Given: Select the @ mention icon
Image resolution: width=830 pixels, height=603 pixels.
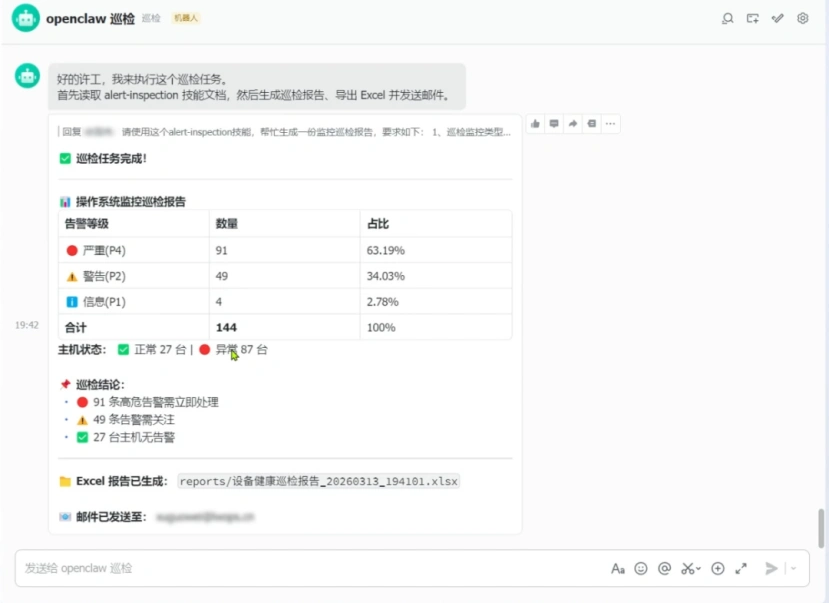Looking at the screenshot, I should tap(664, 568).
